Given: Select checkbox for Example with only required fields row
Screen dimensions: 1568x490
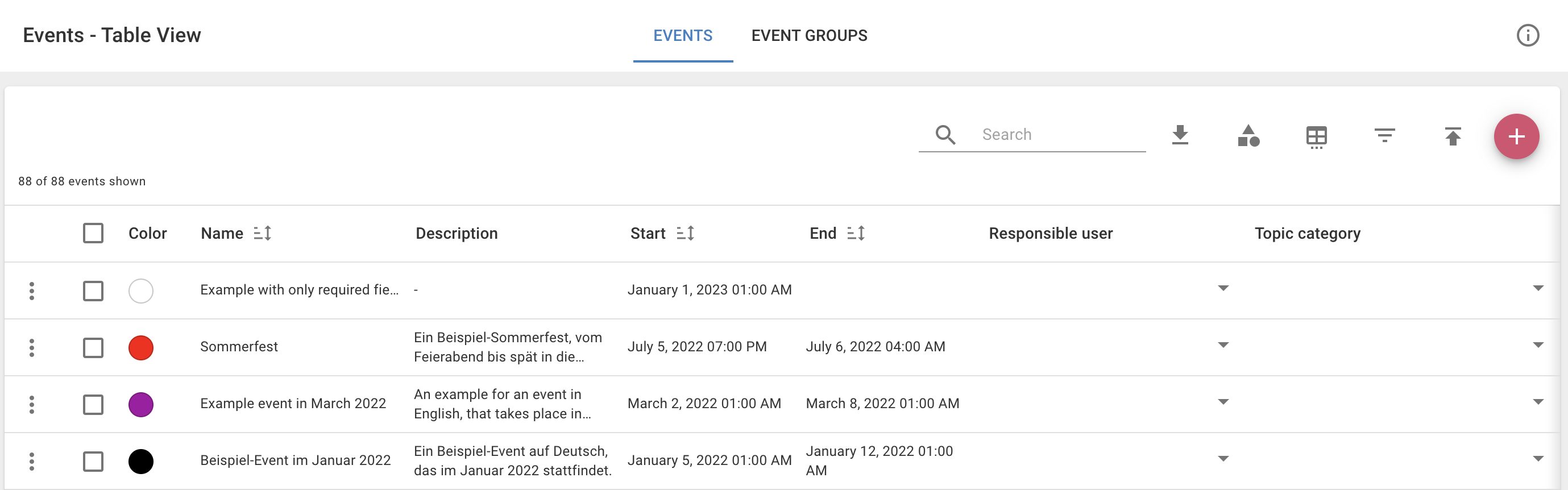Looking at the screenshot, I should [x=93, y=291].
